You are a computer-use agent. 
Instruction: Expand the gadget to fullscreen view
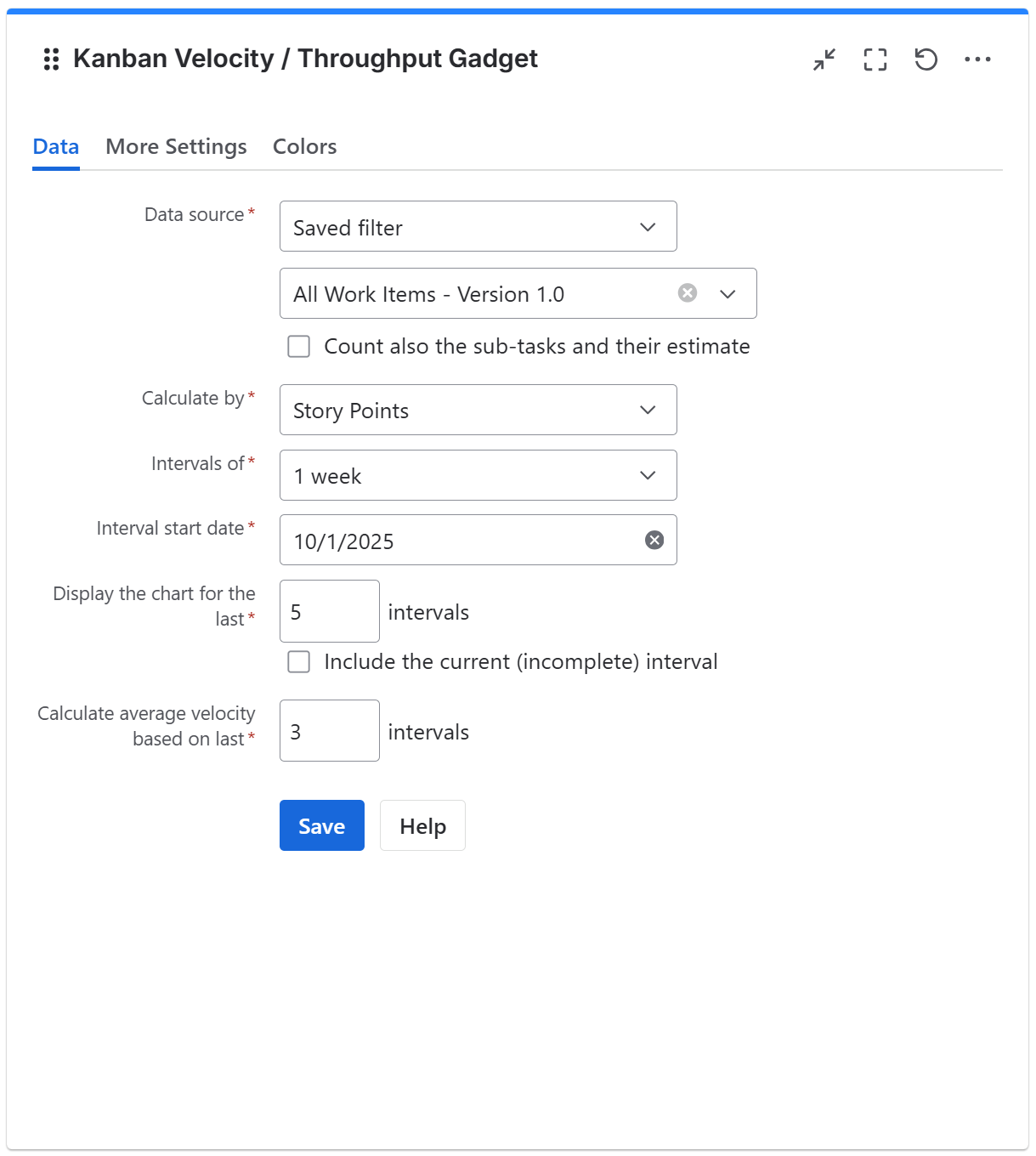875,59
